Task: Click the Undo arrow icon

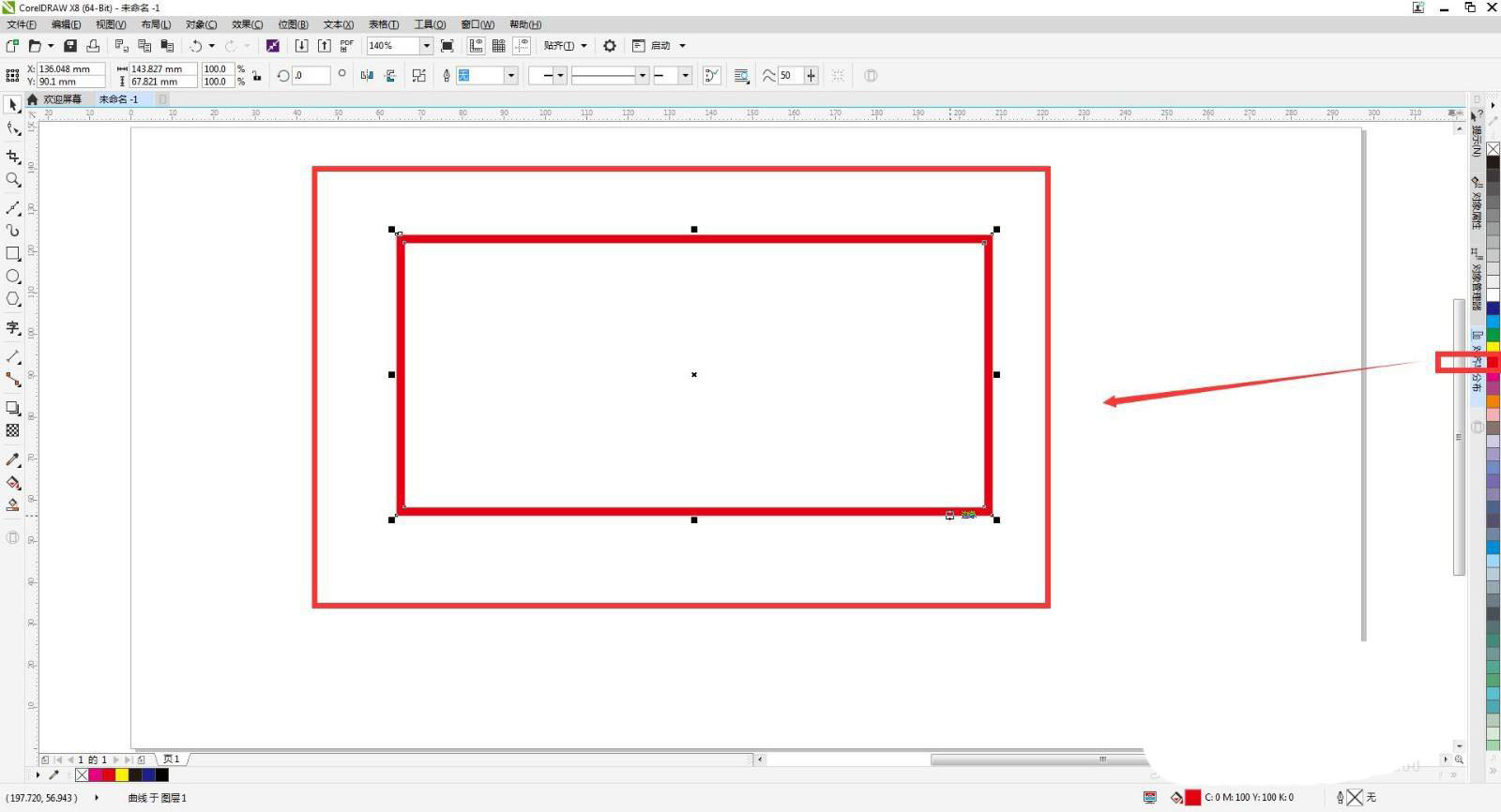Action: (196, 45)
